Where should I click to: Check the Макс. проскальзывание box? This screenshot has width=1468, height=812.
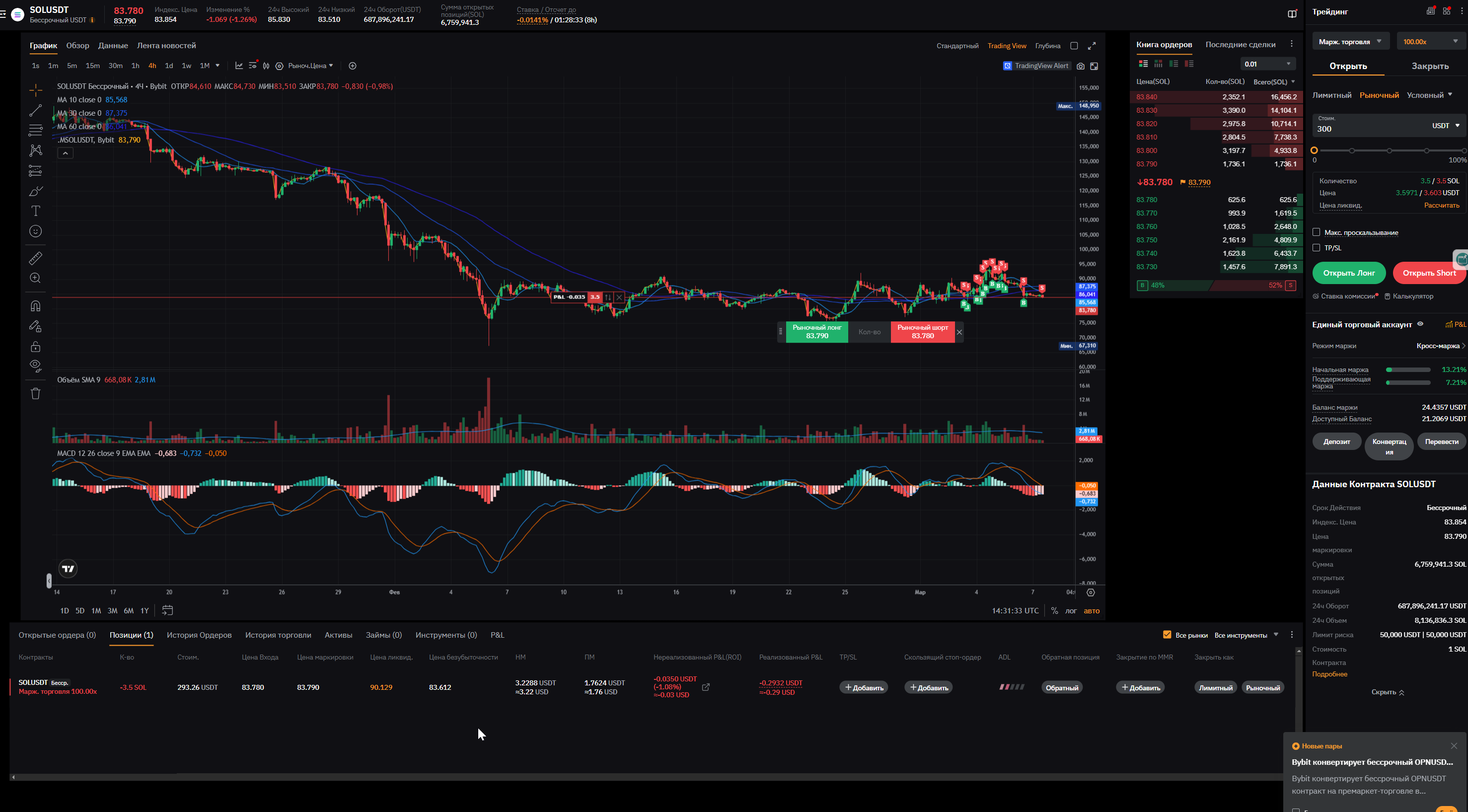1317,232
